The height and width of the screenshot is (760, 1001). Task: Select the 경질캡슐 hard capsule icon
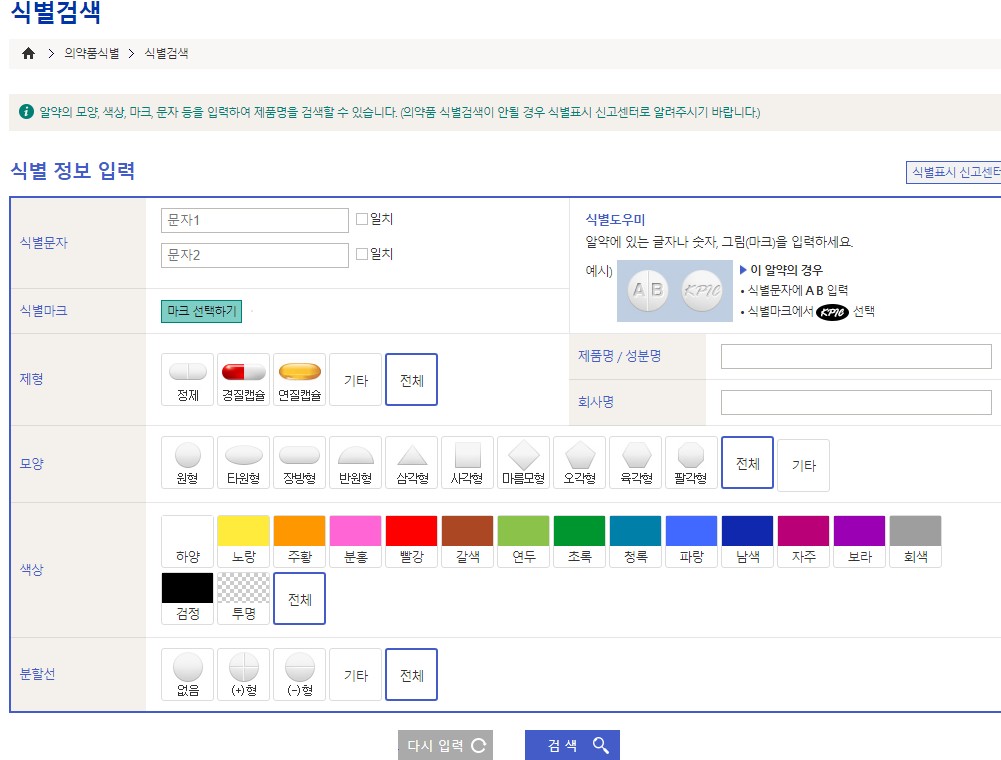pyautogui.click(x=243, y=379)
